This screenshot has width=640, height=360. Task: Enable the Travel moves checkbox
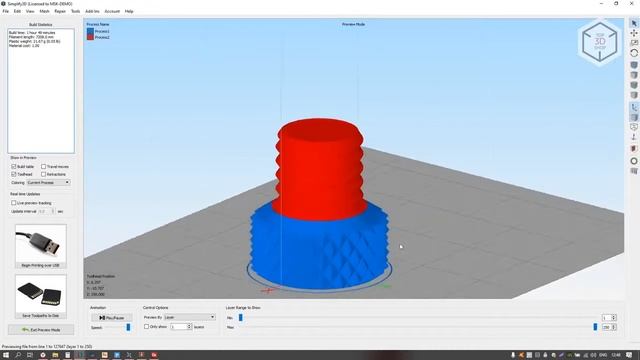(x=43, y=167)
